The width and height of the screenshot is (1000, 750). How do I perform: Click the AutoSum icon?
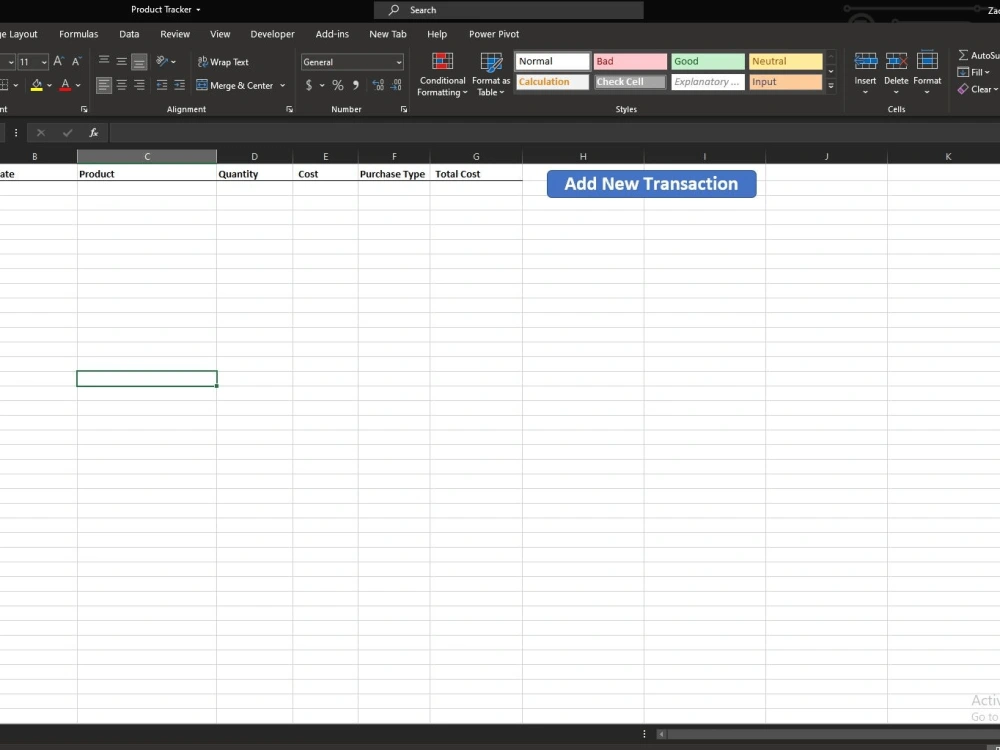coord(961,55)
